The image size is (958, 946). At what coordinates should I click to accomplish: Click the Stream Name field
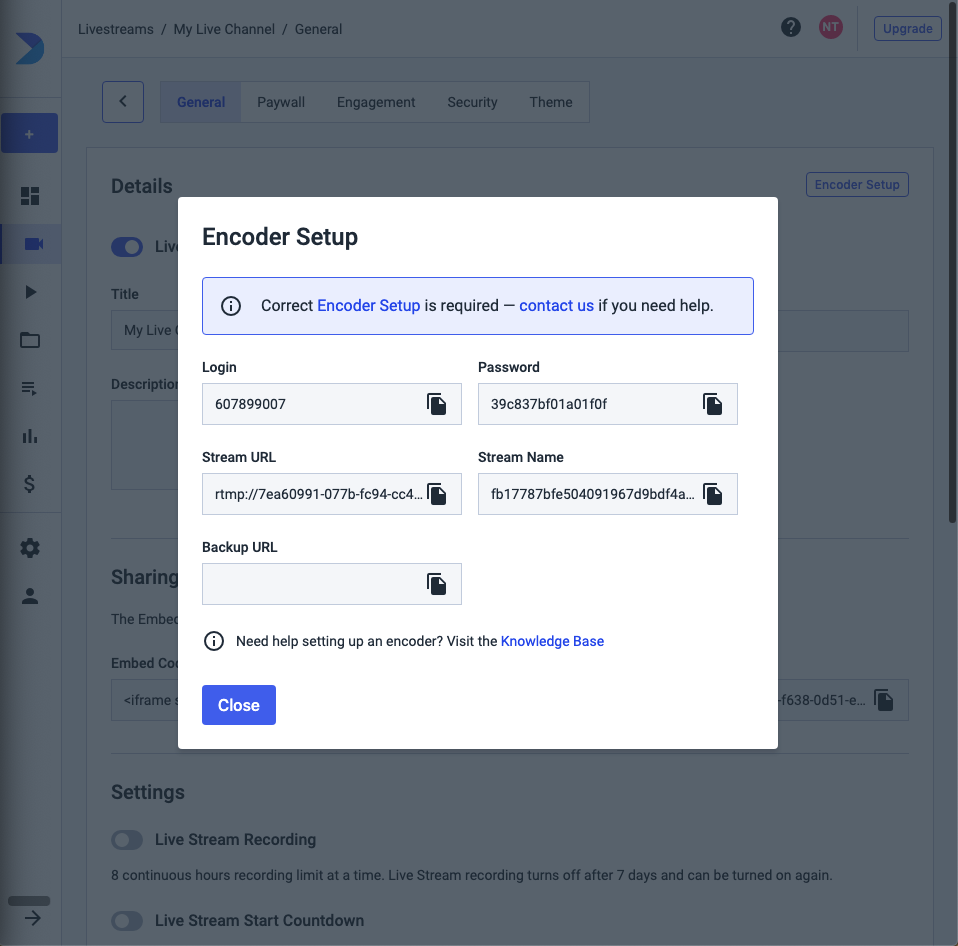[x=608, y=494]
